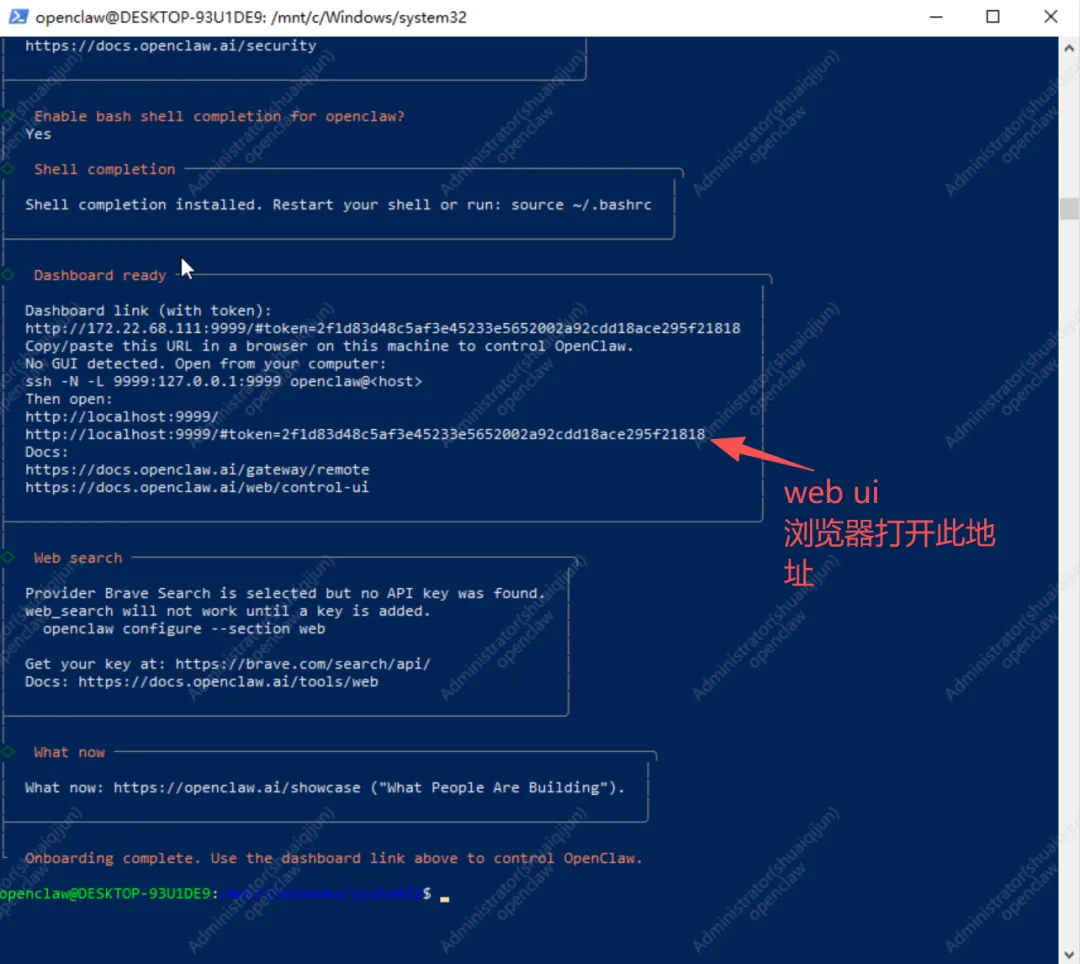Click the localhost:9999 URL with token
Image resolution: width=1080 pixels, height=964 pixels.
click(x=365, y=434)
